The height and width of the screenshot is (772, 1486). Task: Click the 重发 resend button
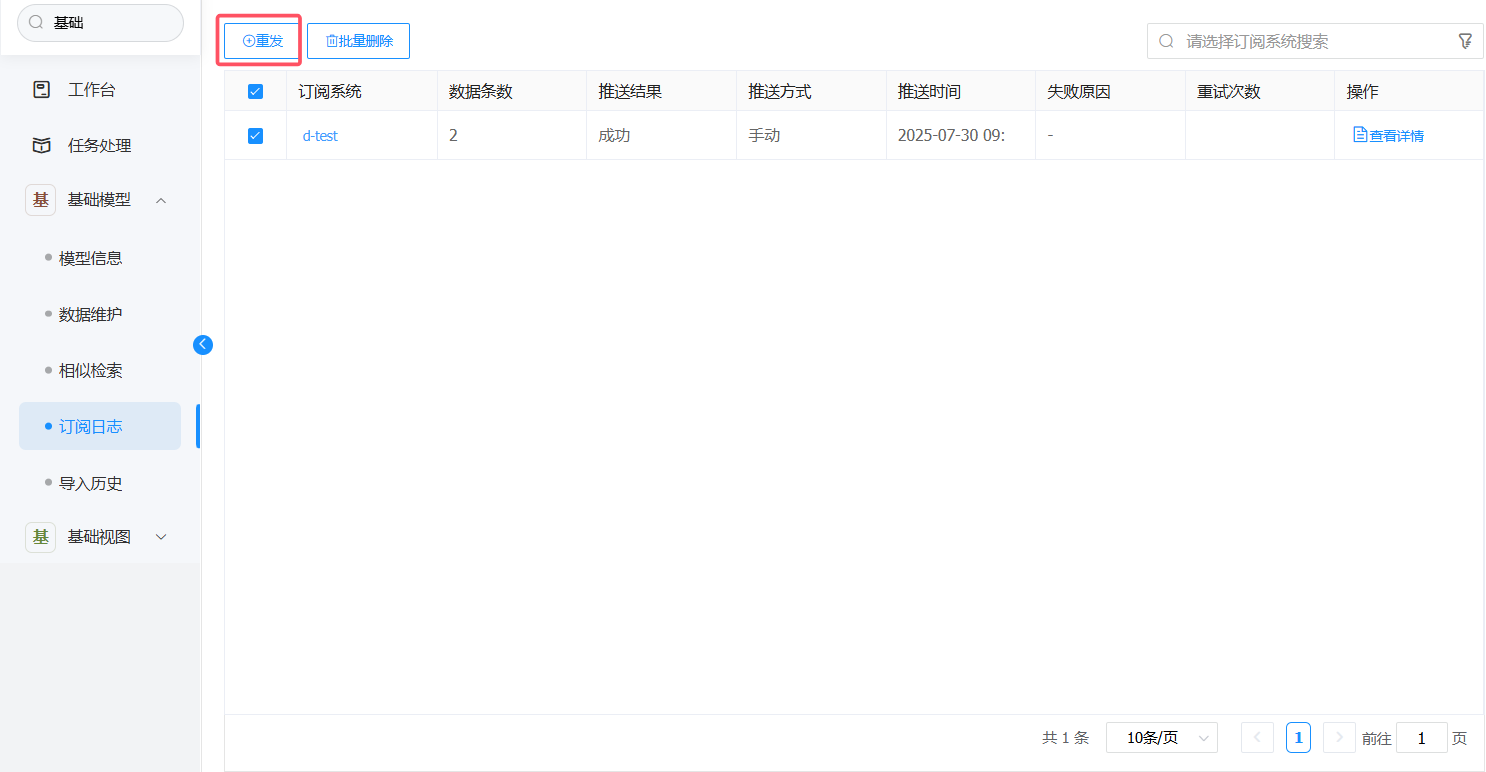[262, 41]
